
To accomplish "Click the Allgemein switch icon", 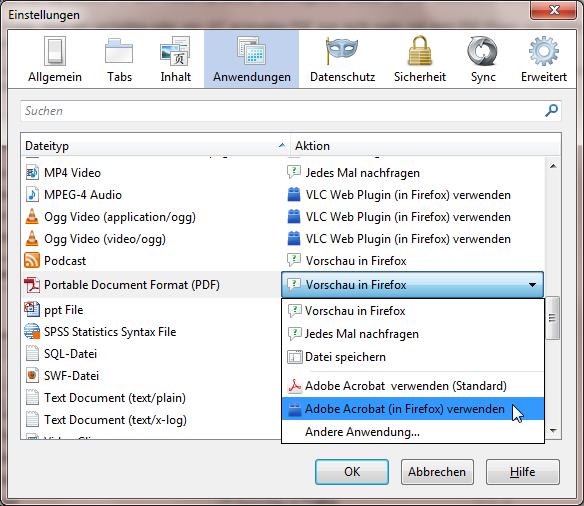I will click(x=55, y=51).
